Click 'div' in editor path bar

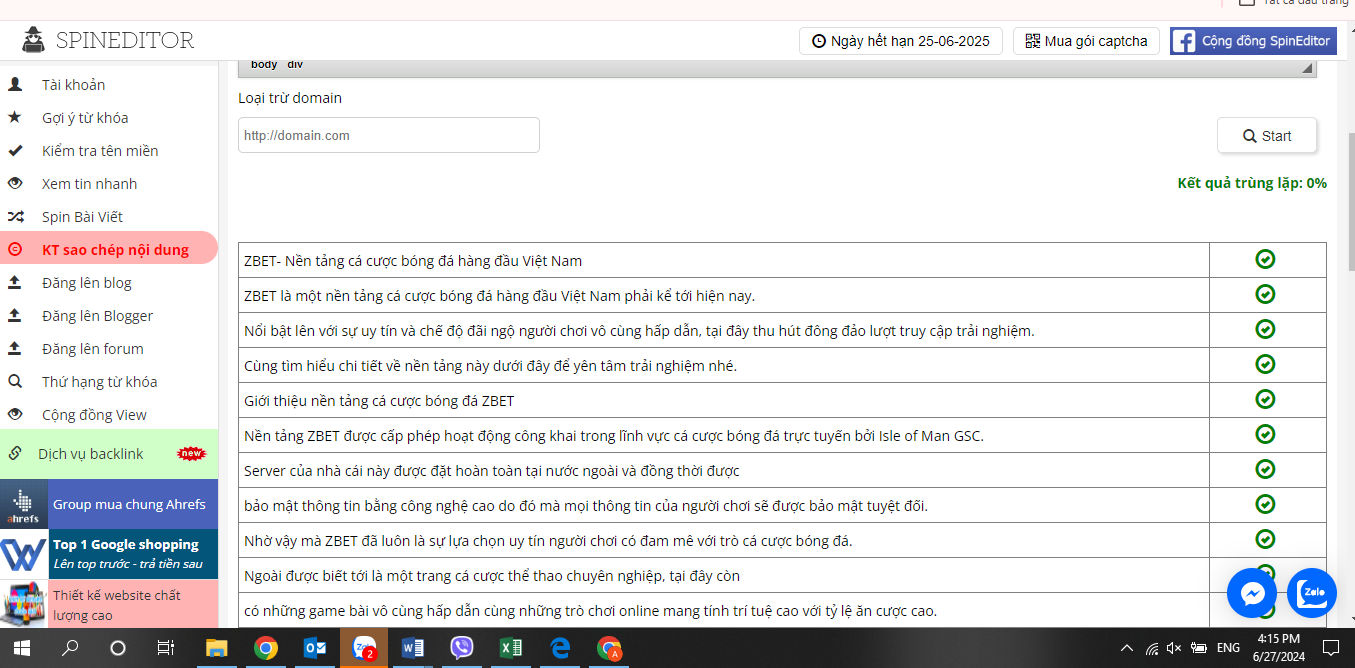[x=295, y=64]
